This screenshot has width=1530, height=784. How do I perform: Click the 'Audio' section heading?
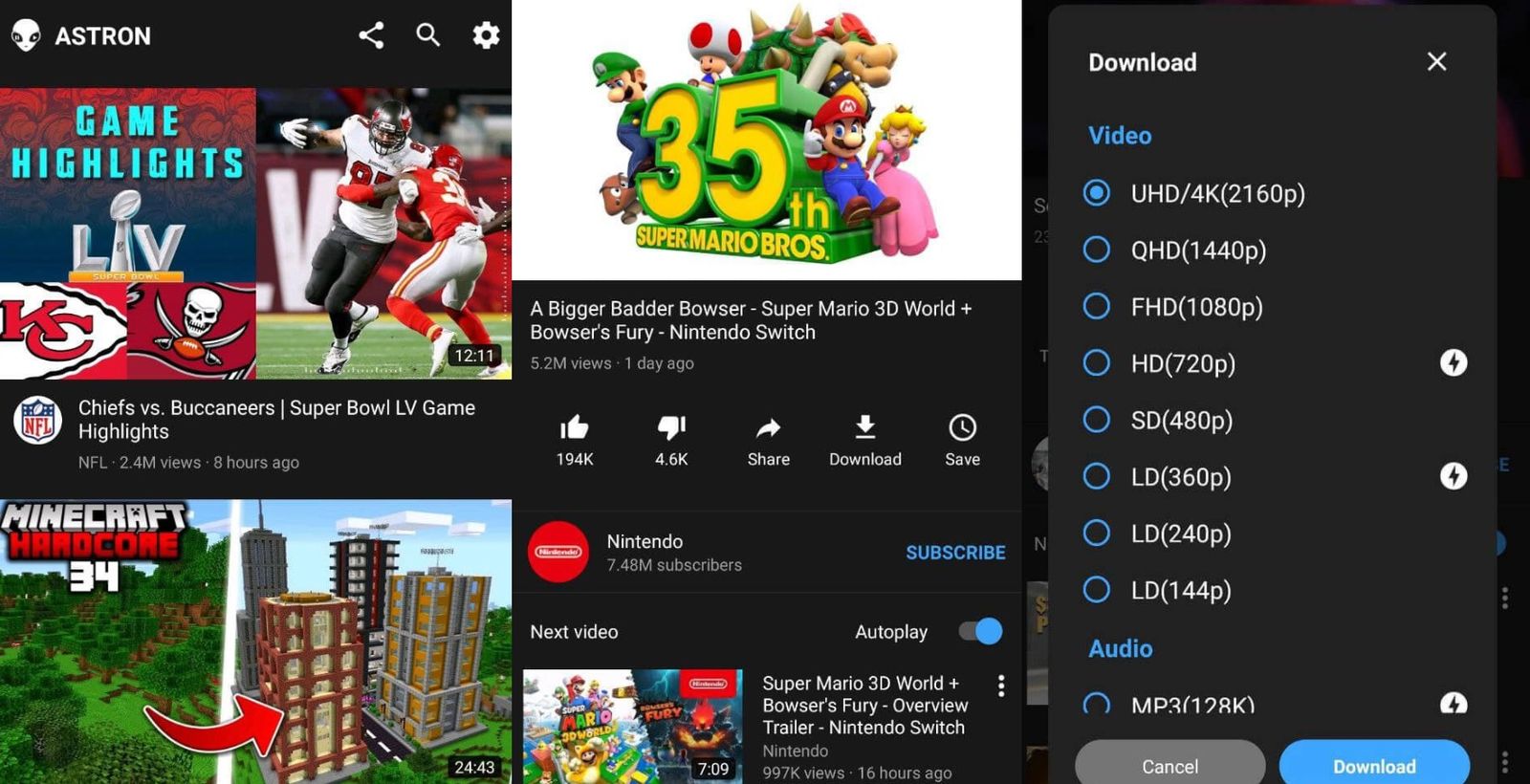click(x=1120, y=648)
